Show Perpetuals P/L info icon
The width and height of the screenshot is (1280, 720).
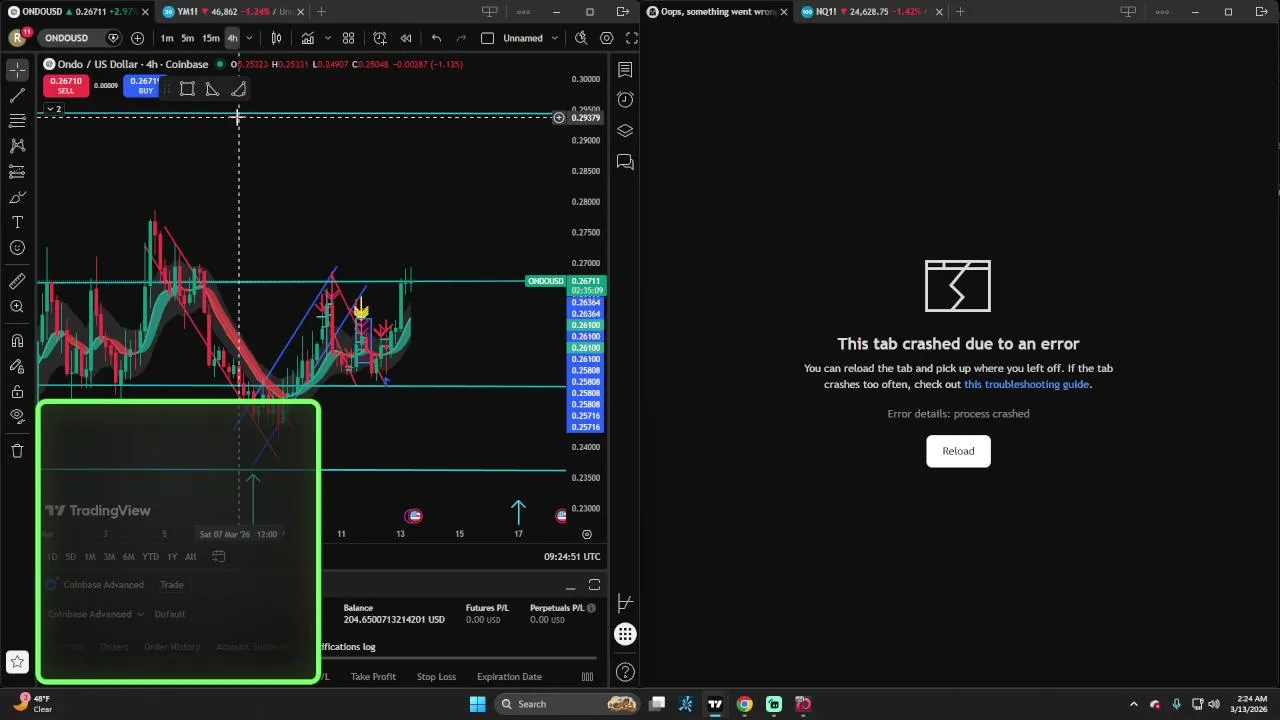click(591, 608)
